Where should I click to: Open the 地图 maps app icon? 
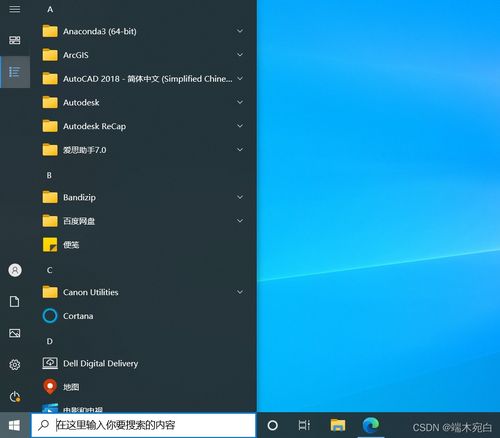point(50,387)
